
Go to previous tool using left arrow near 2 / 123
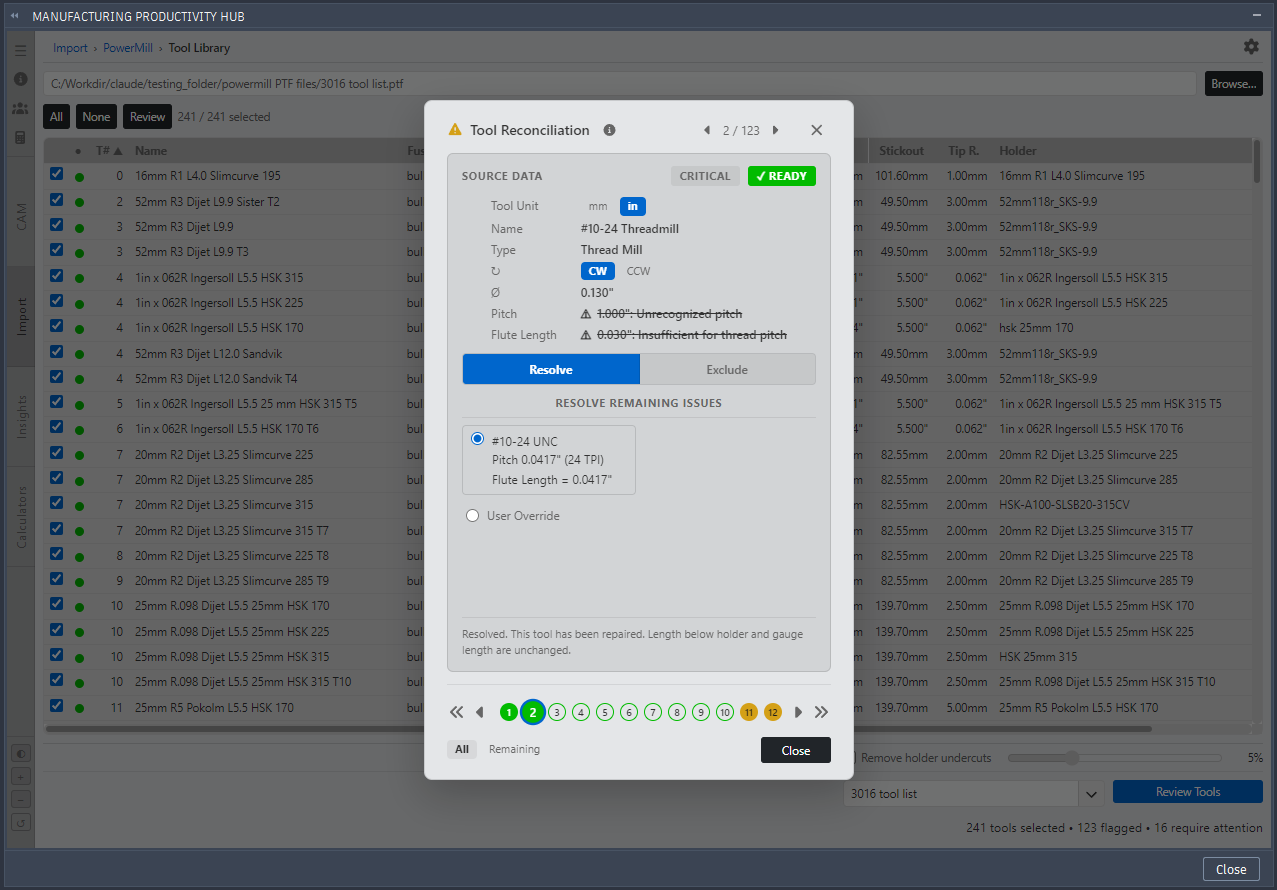(x=707, y=130)
